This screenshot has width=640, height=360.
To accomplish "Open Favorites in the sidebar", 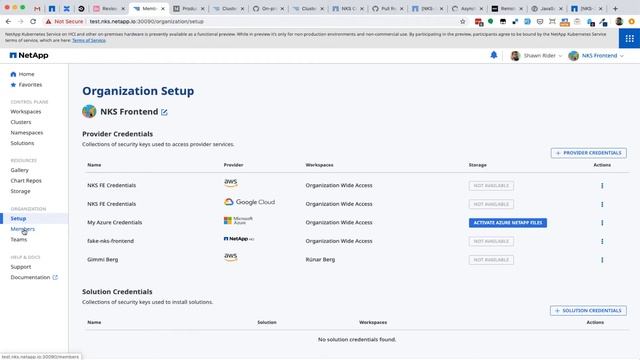I will point(26,84).
